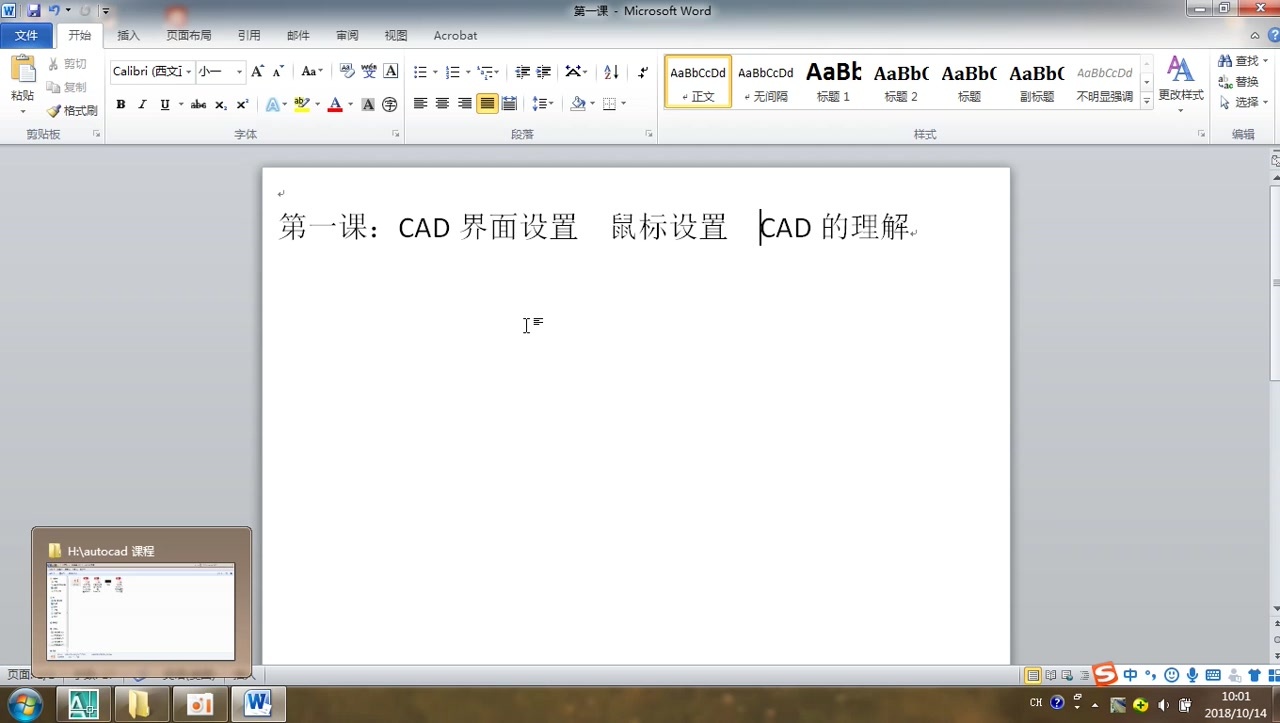The height and width of the screenshot is (723, 1280).
Task: Click the Enclosed Character (circled 字) icon
Action: 390,104
